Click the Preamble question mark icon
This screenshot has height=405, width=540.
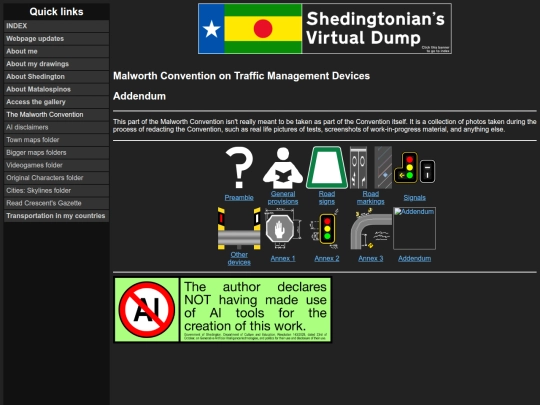coord(239,167)
